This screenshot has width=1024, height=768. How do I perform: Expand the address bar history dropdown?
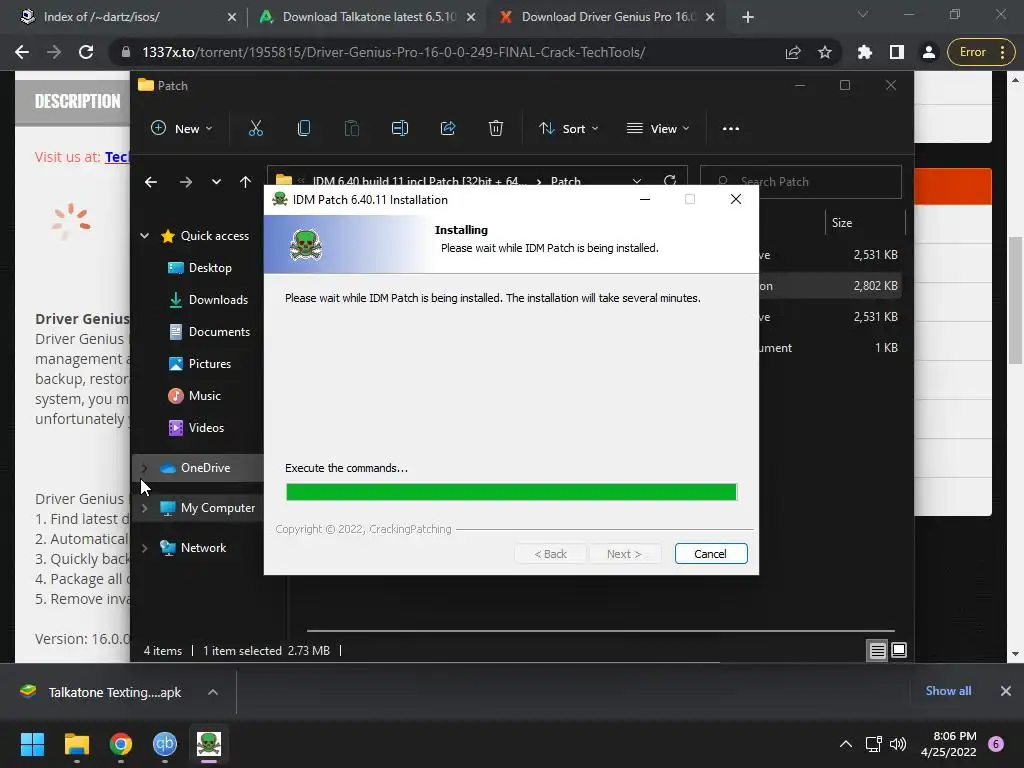[x=637, y=181]
